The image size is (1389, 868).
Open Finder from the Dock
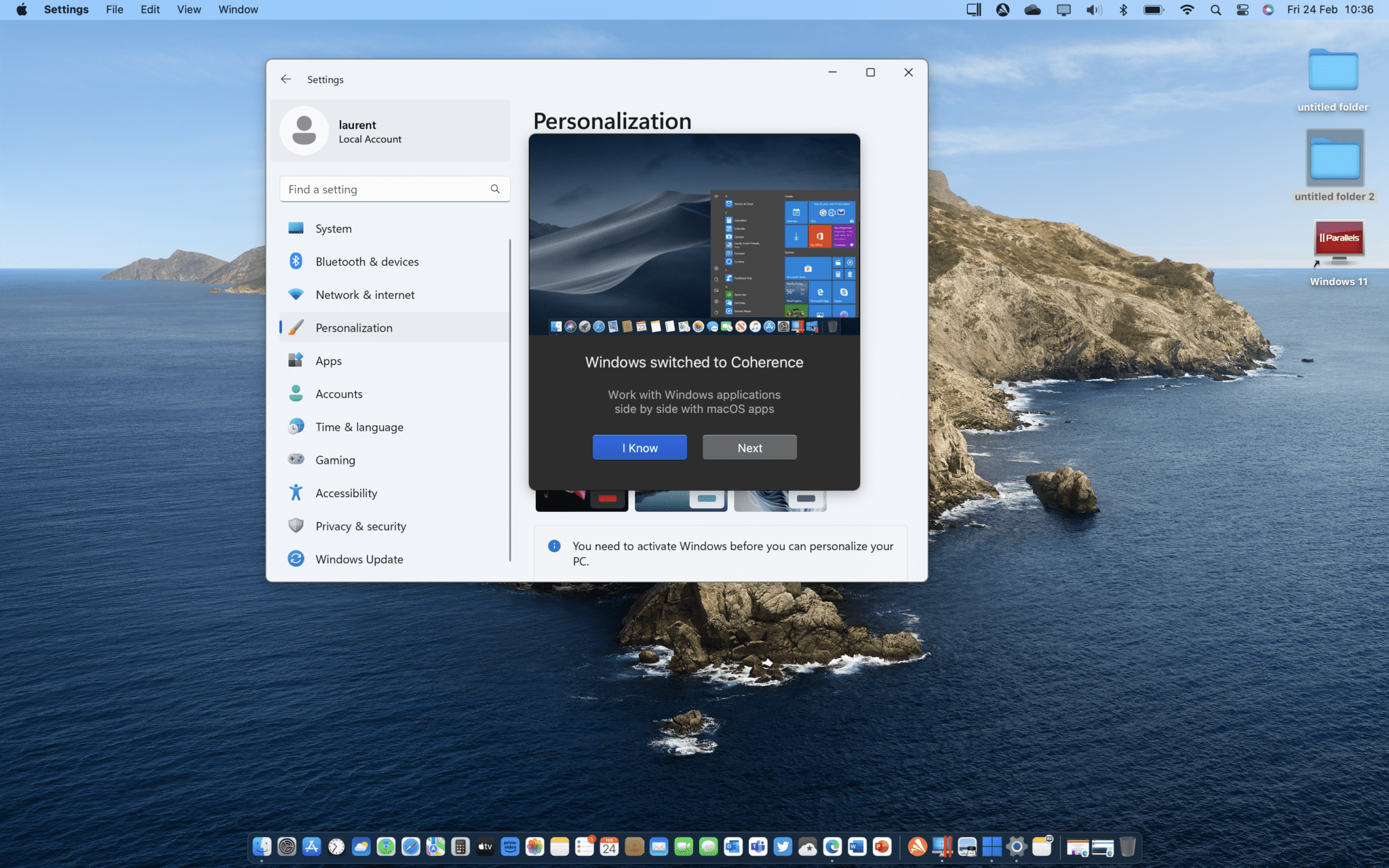pyautogui.click(x=262, y=846)
